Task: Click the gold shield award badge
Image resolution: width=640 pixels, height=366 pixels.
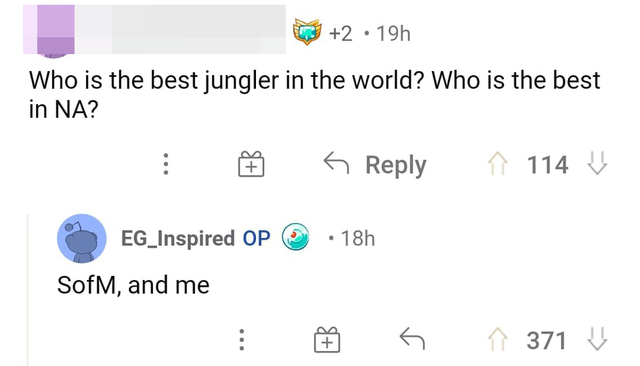Action: click(x=307, y=33)
